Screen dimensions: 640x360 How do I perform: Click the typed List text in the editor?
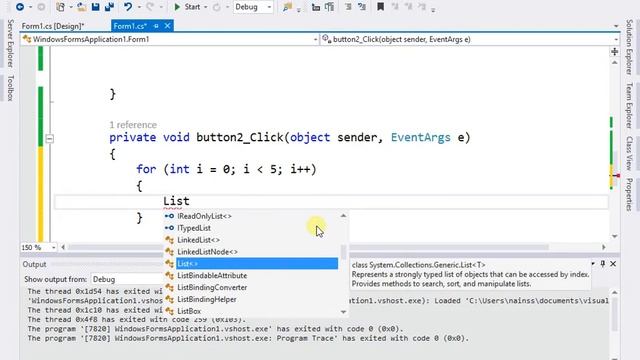(x=176, y=201)
